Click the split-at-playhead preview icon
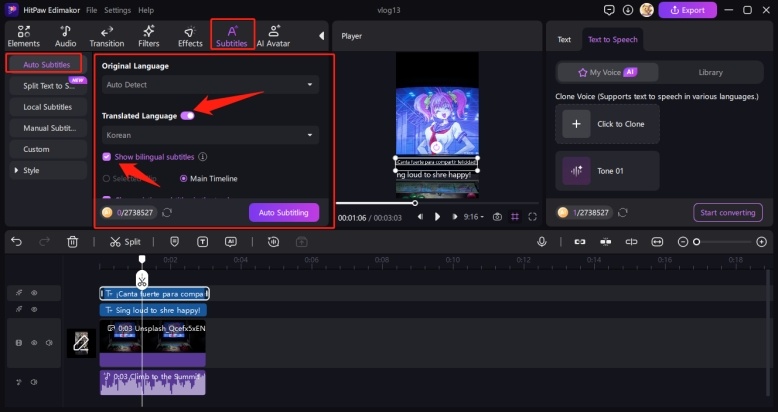The width and height of the screenshot is (778, 413). point(631,242)
